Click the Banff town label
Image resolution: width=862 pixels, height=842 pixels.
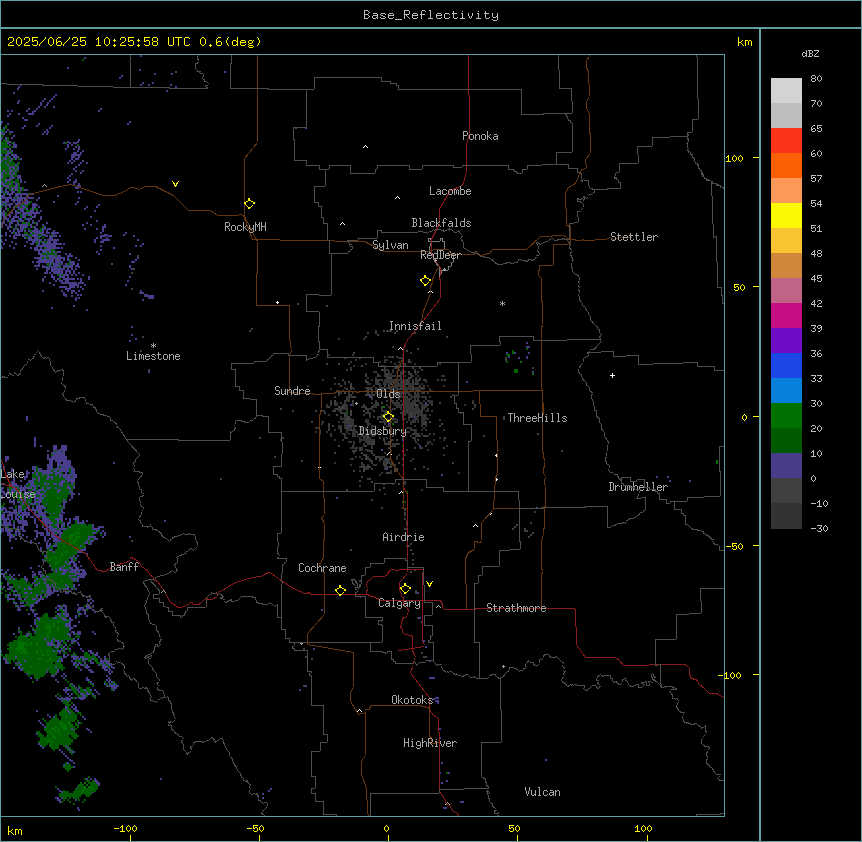124,567
